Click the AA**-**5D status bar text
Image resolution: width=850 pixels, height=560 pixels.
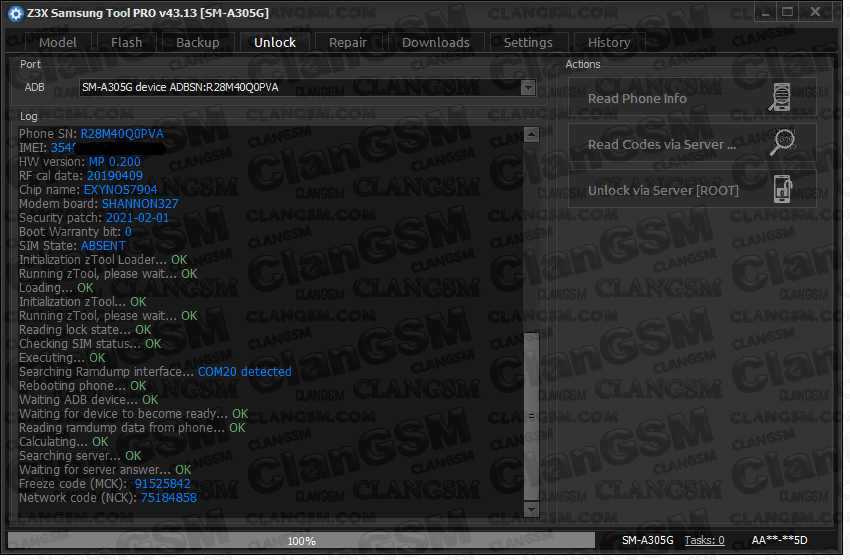click(x=780, y=540)
